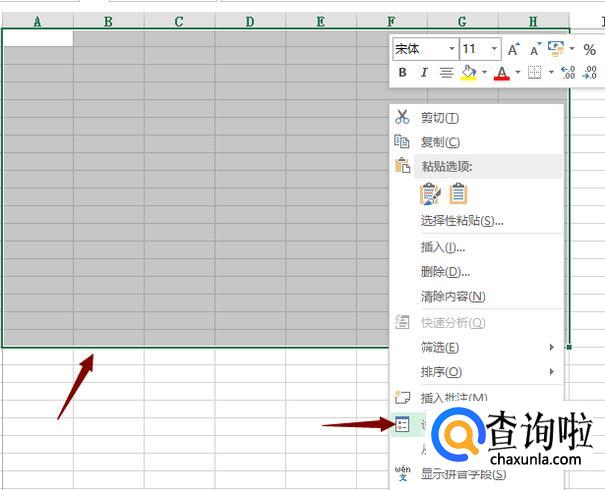Open the font name dropdown 宋体

point(451,49)
